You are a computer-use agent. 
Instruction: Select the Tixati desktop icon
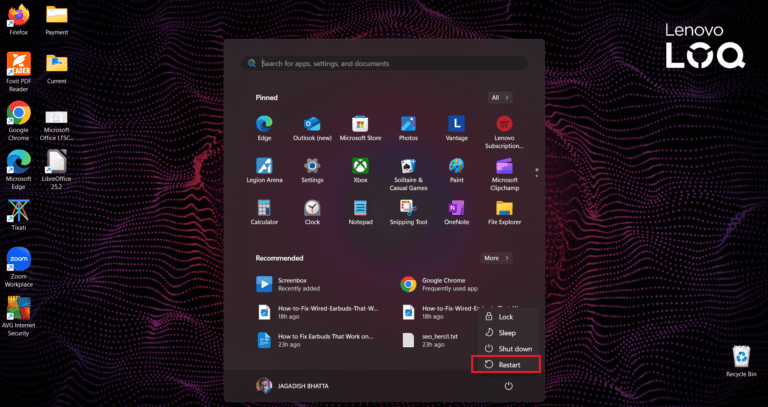[x=19, y=215]
